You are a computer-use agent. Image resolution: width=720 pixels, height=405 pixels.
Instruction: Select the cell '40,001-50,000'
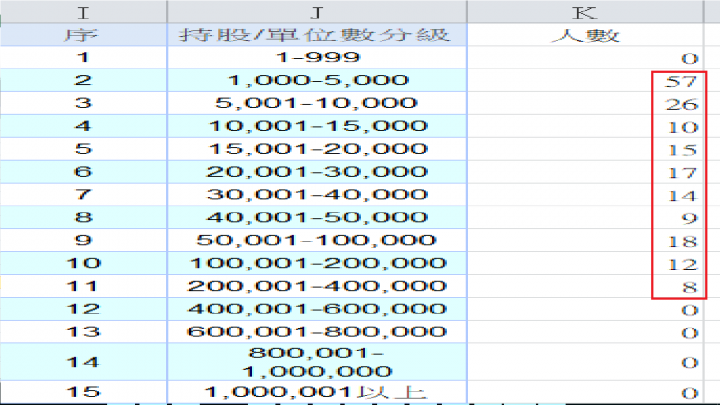coord(317,217)
